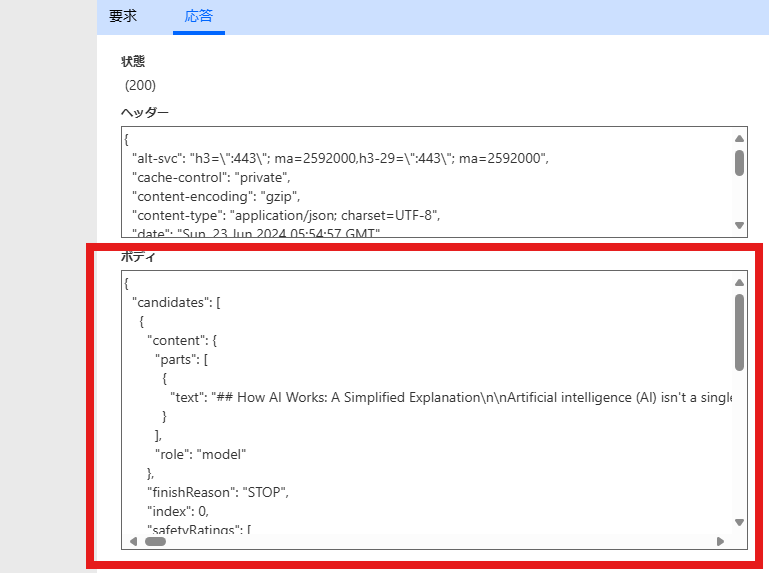
Task: Click the "index": 0 line
Action: 178,512
